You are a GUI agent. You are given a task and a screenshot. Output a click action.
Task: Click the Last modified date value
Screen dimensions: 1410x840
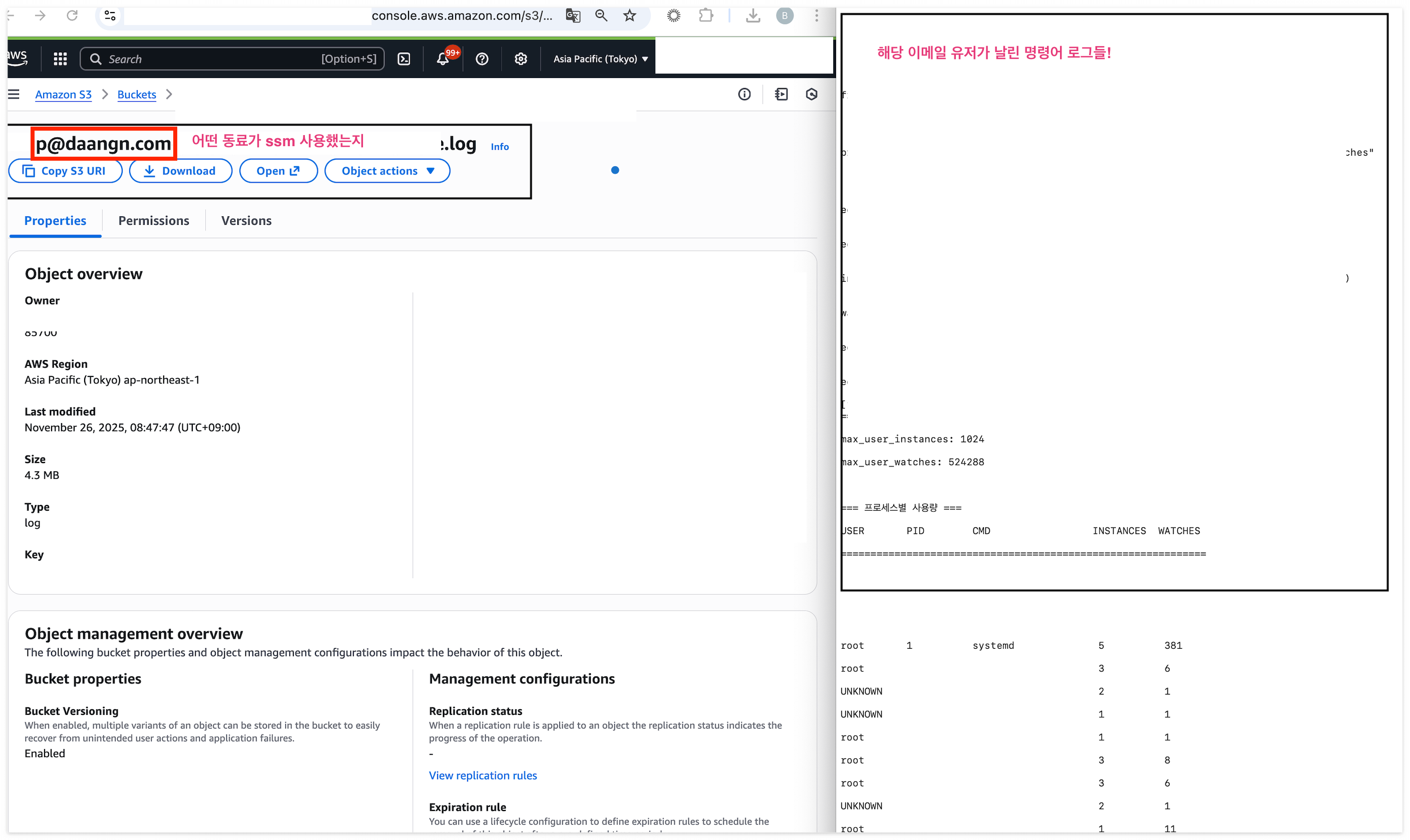(133, 428)
